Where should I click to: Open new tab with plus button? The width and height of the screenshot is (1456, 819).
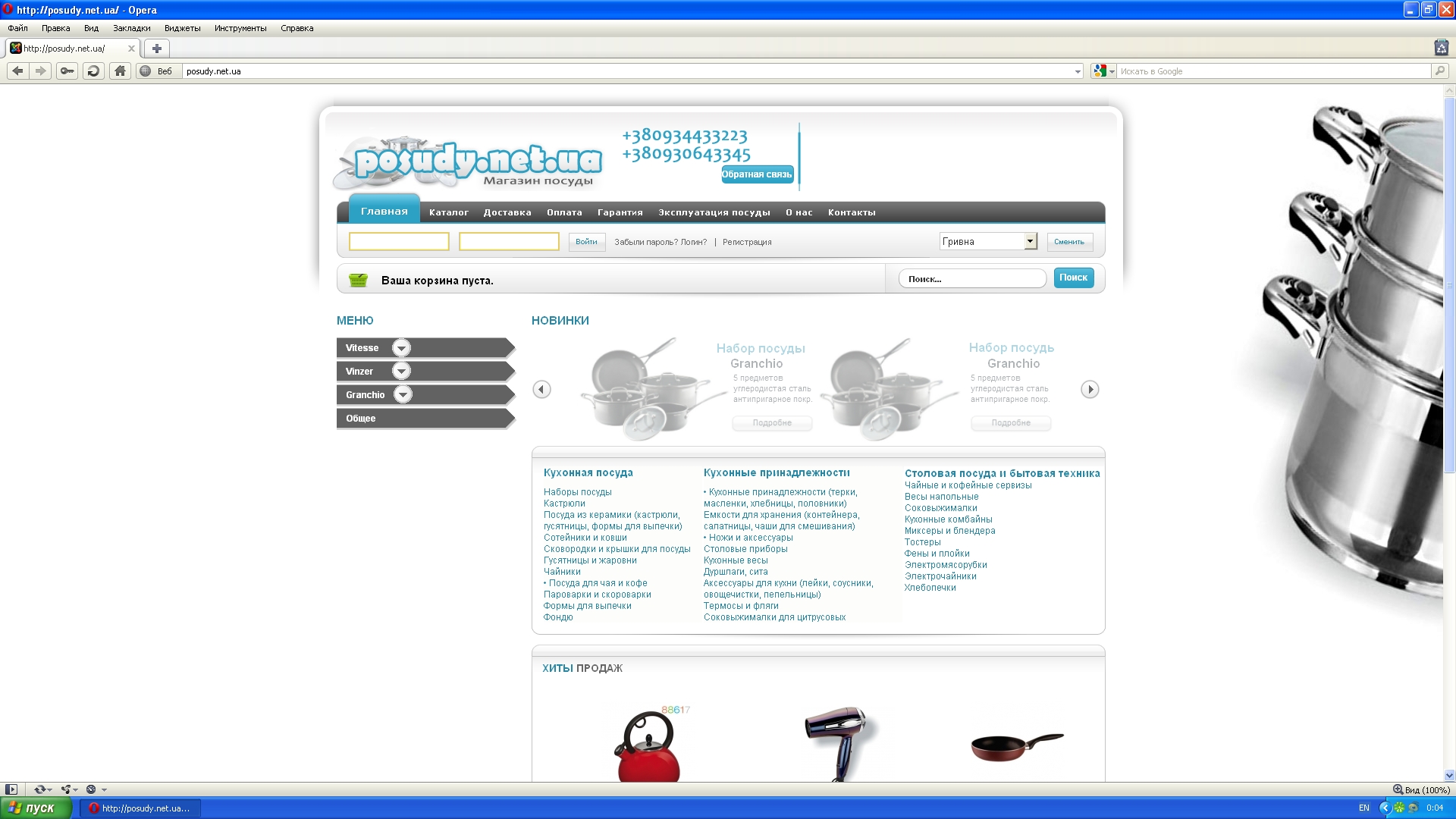pos(157,49)
